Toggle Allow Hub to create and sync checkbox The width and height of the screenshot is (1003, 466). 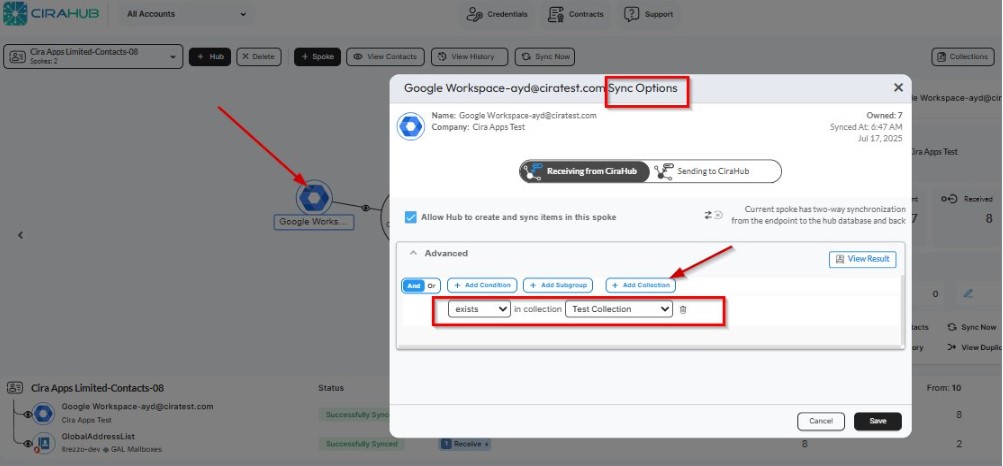pyautogui.click(x=411, y=217)
